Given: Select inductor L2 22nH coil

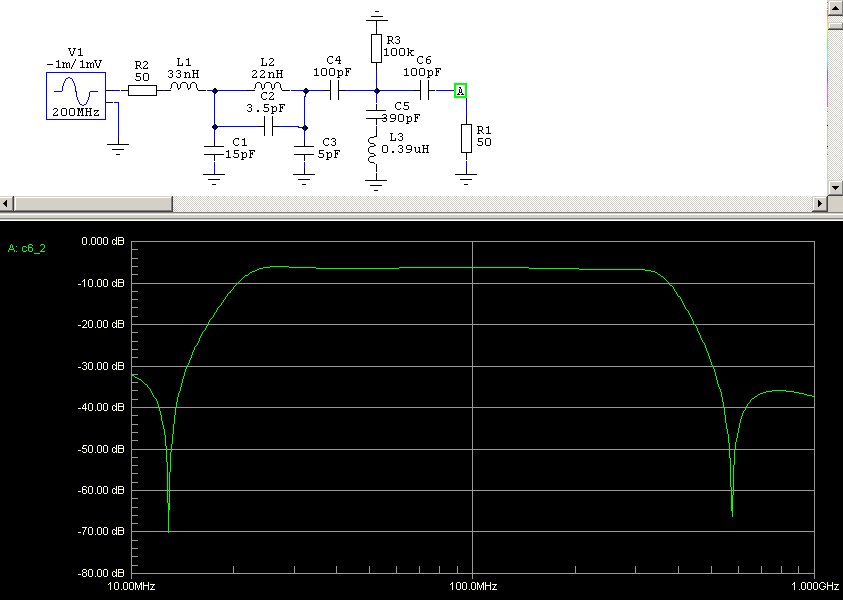Looking at the screenshot, I should [268, 87].
